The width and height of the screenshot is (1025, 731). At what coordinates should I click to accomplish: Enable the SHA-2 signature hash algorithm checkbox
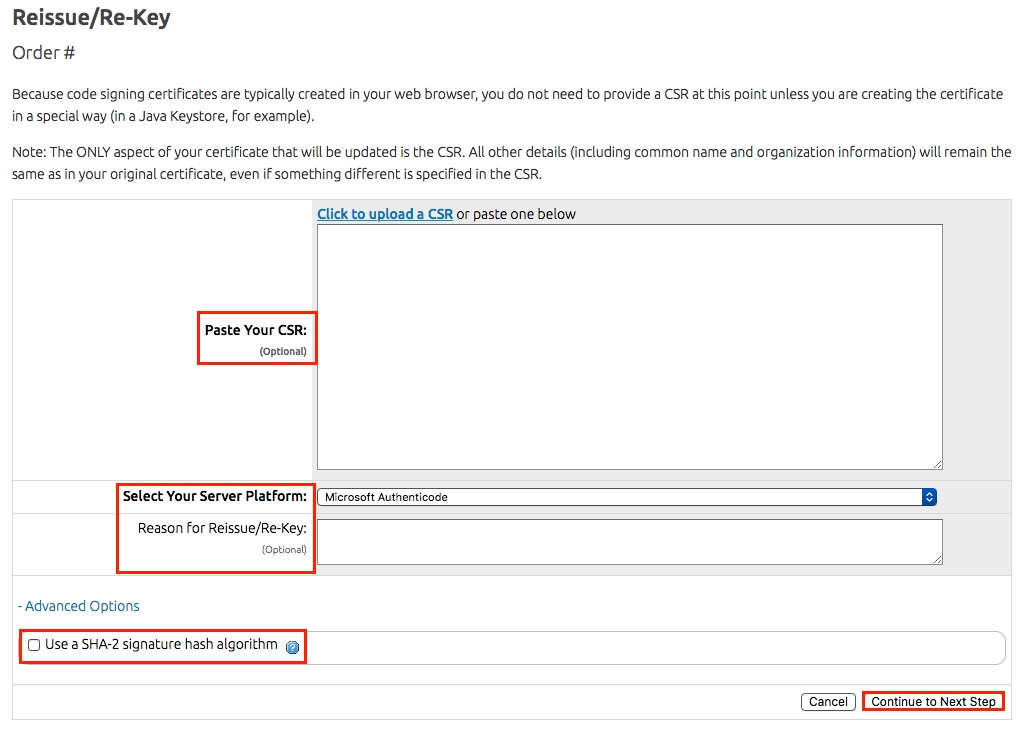pyautogui.click(x=34, y=645)
